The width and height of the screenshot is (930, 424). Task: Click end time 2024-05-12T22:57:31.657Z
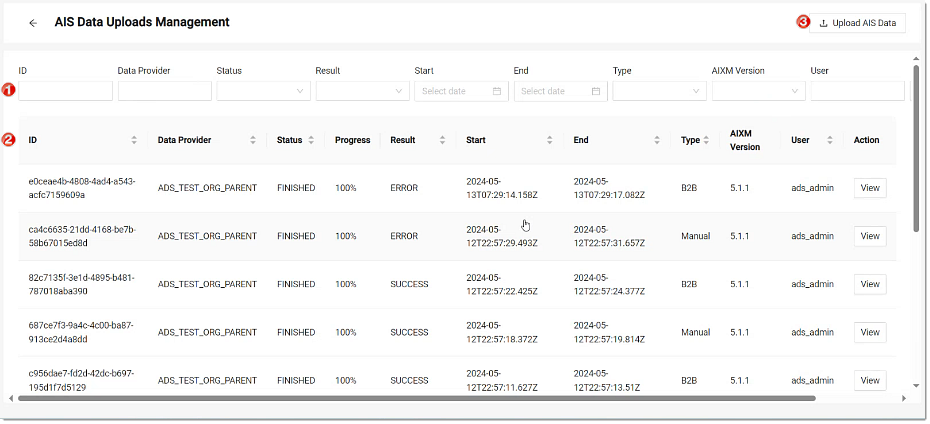pyautogui.click(x=609, y=236)
